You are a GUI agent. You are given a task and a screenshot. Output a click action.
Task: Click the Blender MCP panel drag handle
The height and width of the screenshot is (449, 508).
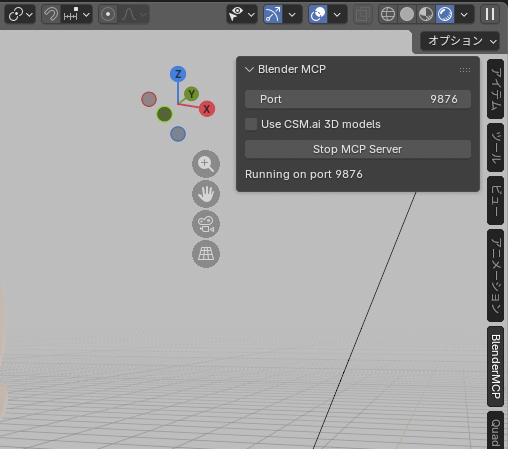(x=465, y=70)
